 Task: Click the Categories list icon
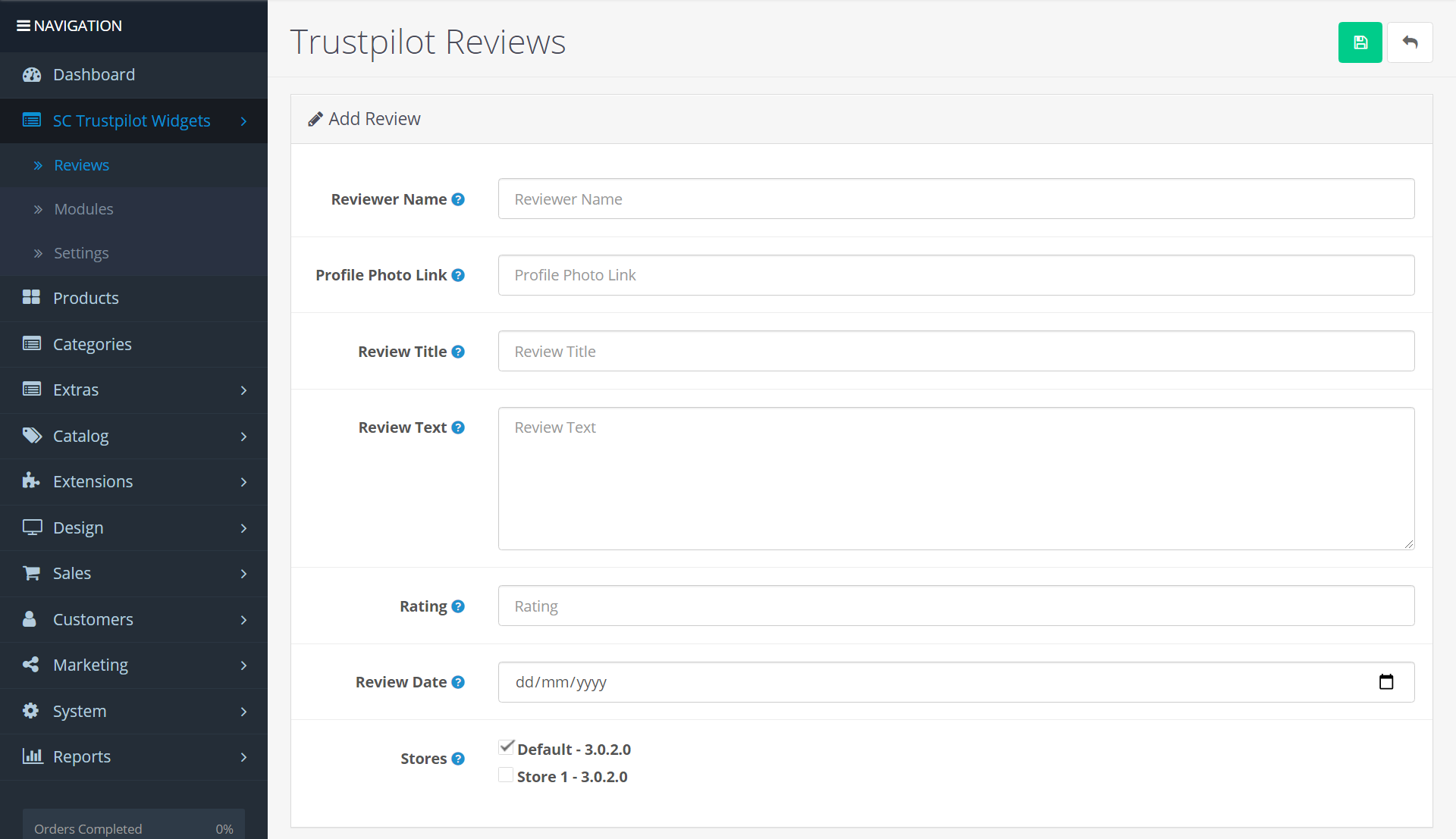(x=32, y=343)
